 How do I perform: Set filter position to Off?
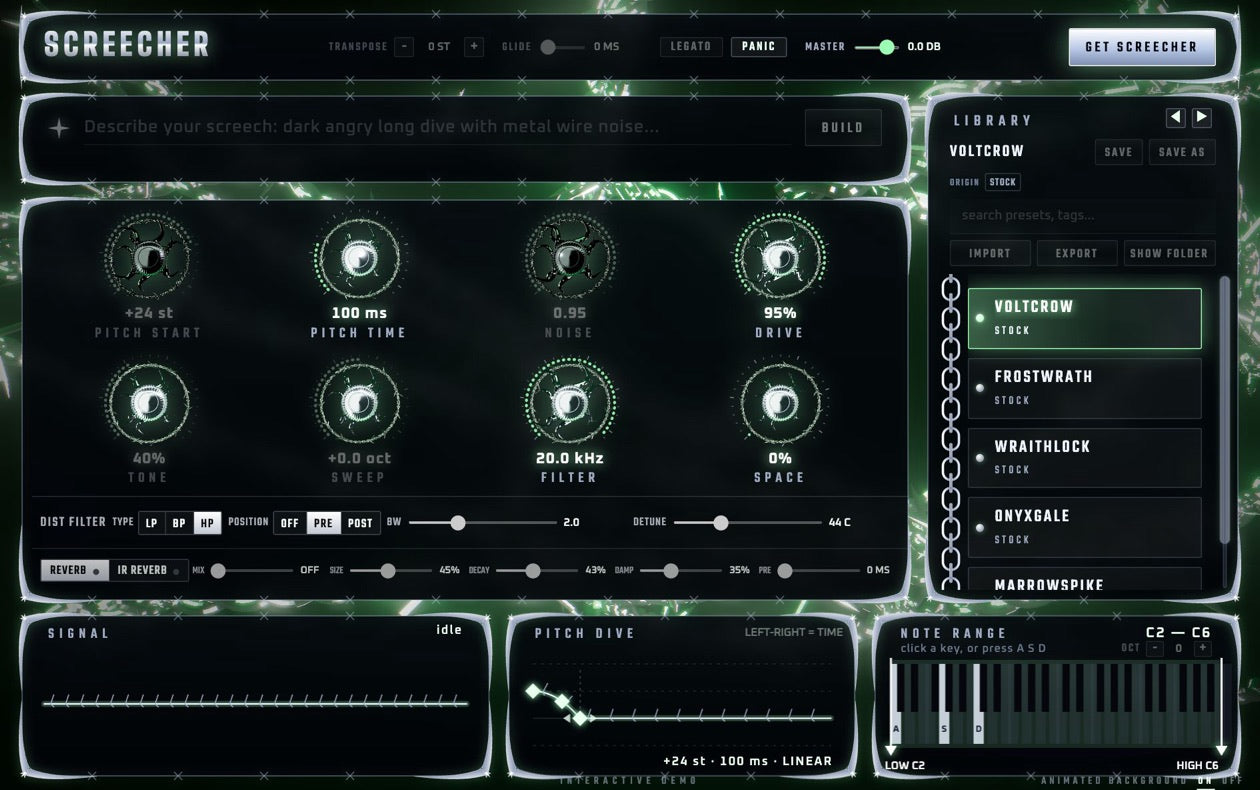click(x=290, y=523)
